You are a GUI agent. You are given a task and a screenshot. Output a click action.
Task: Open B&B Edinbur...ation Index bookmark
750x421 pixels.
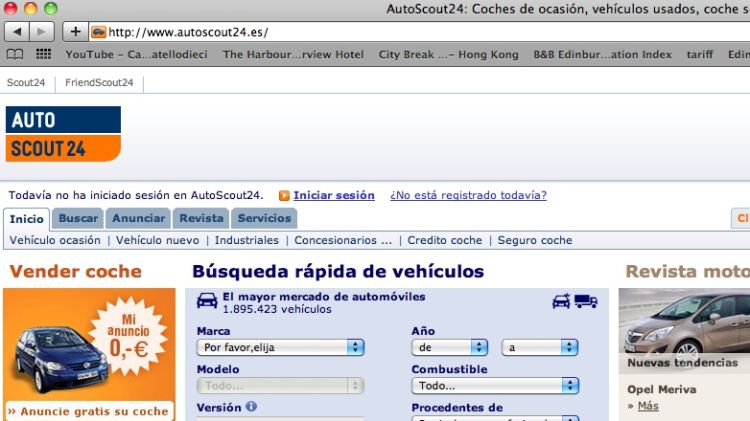pyautogui.click(x=603, y=55)
